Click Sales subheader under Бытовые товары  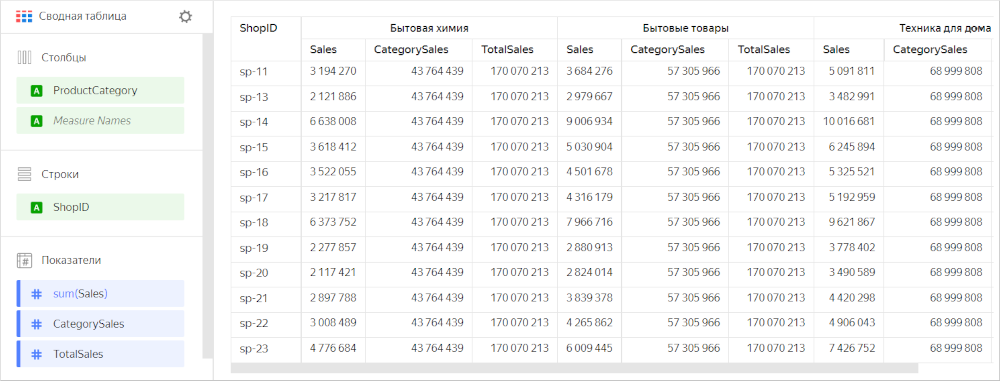(x=580, y=50)
